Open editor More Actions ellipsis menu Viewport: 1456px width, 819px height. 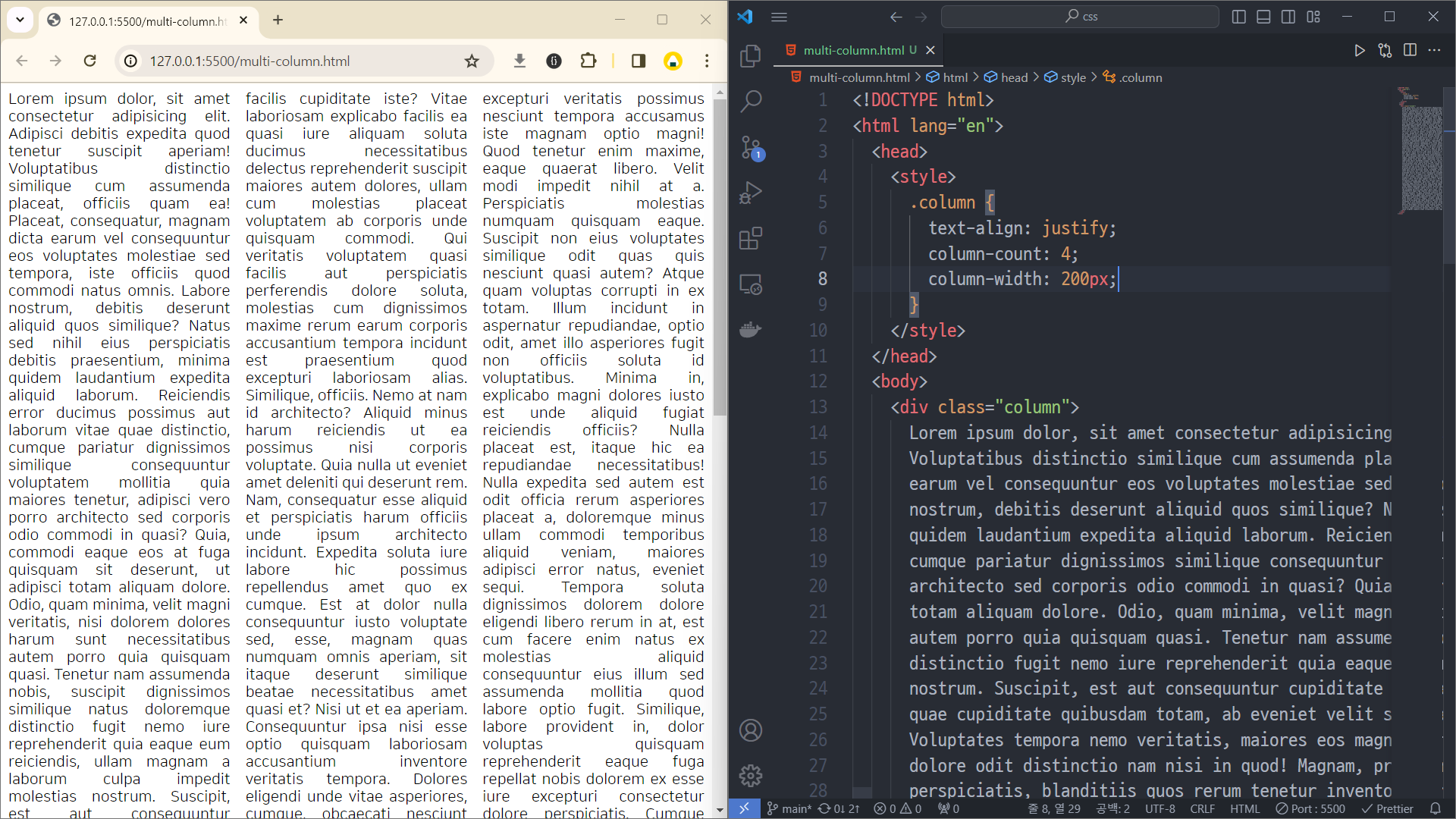(x=1434, y=50)
